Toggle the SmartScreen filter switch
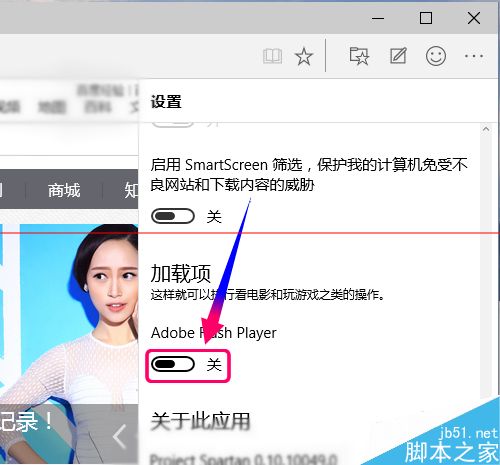This screenshot has height=465, width=500. click(173, 216)
